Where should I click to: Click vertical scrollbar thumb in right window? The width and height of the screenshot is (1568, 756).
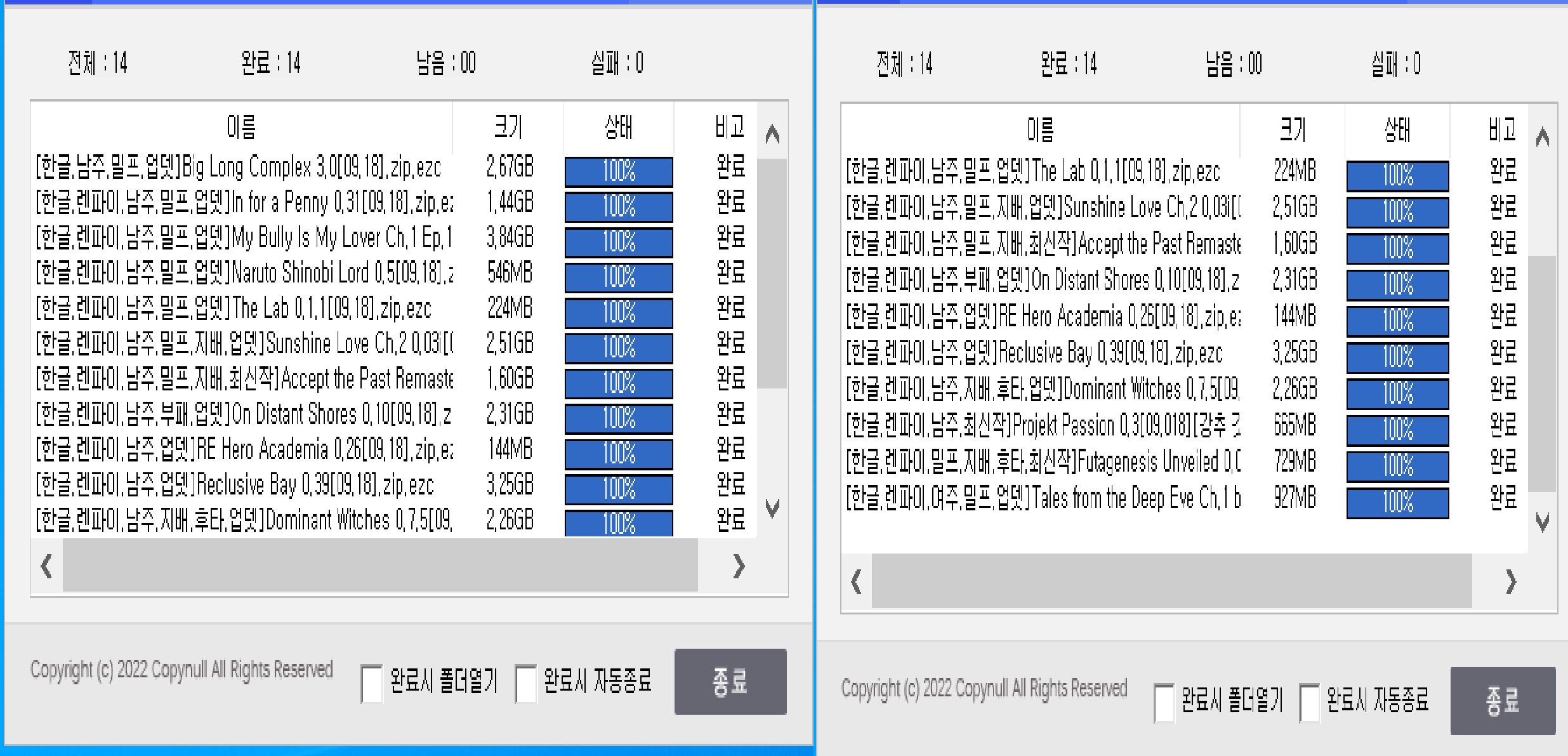pos(1542,373)
